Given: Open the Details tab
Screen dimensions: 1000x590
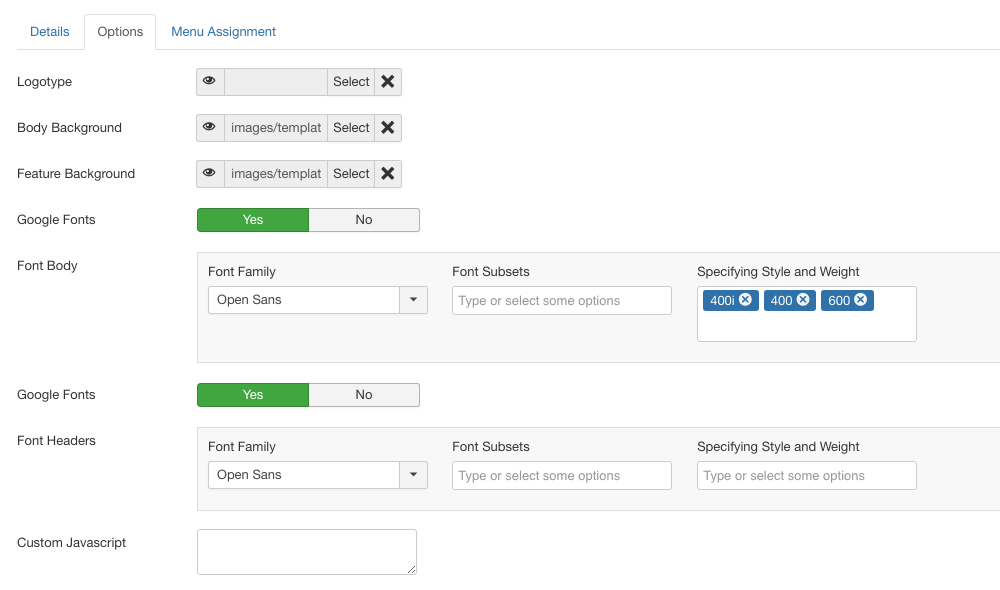Looking at the screenshot, I should coord(50,31).
